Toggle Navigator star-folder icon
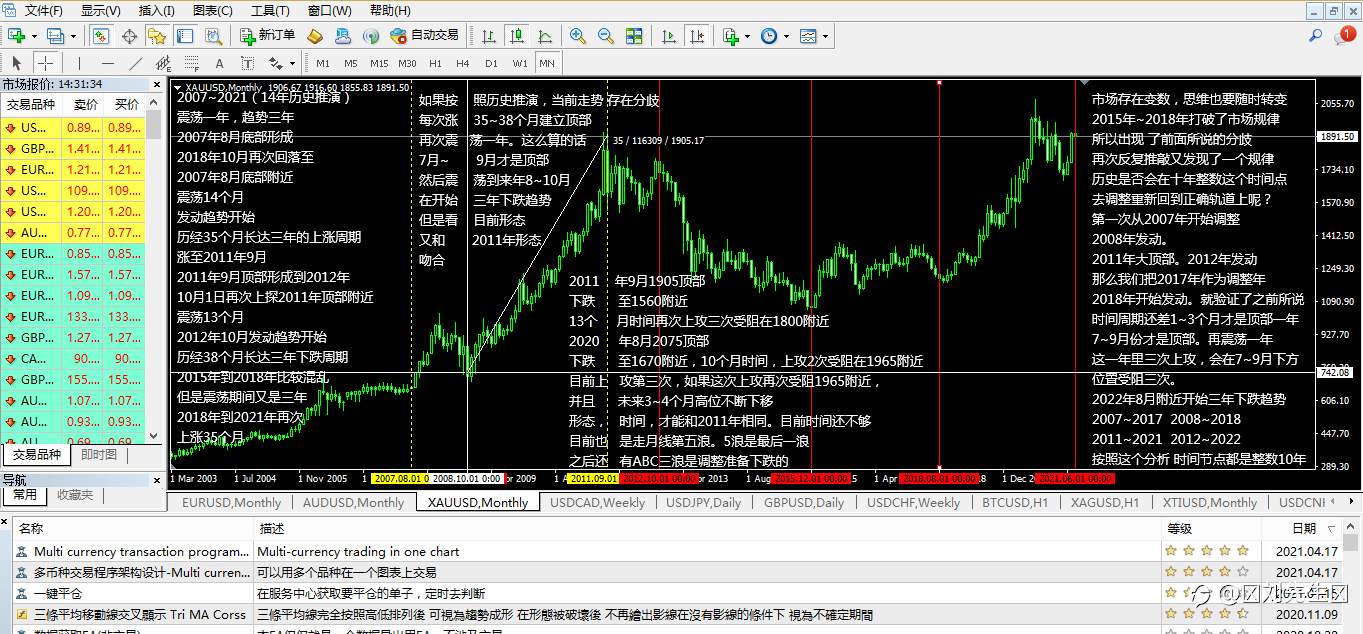The image size is (1363, 634). pos(157,35)
